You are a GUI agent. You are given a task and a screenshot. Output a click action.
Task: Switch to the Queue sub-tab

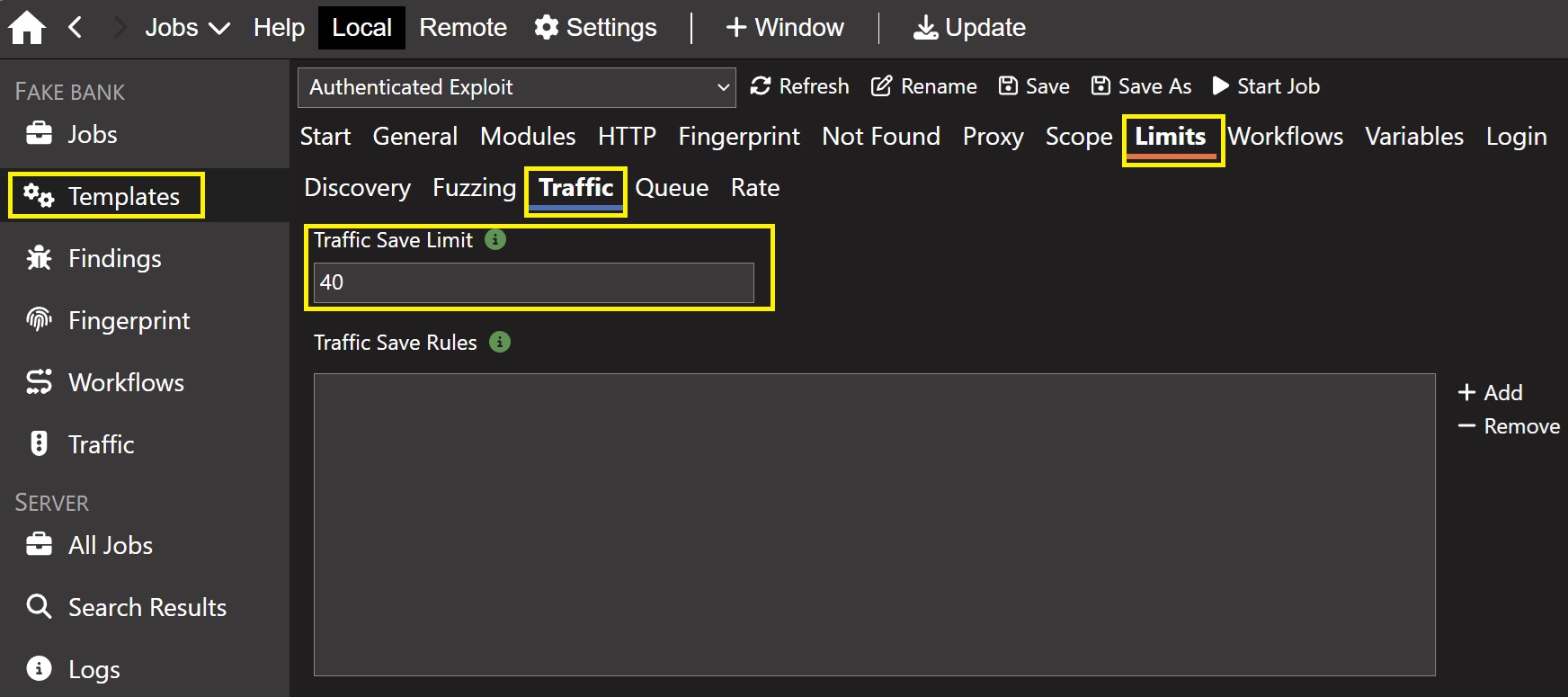672,188
